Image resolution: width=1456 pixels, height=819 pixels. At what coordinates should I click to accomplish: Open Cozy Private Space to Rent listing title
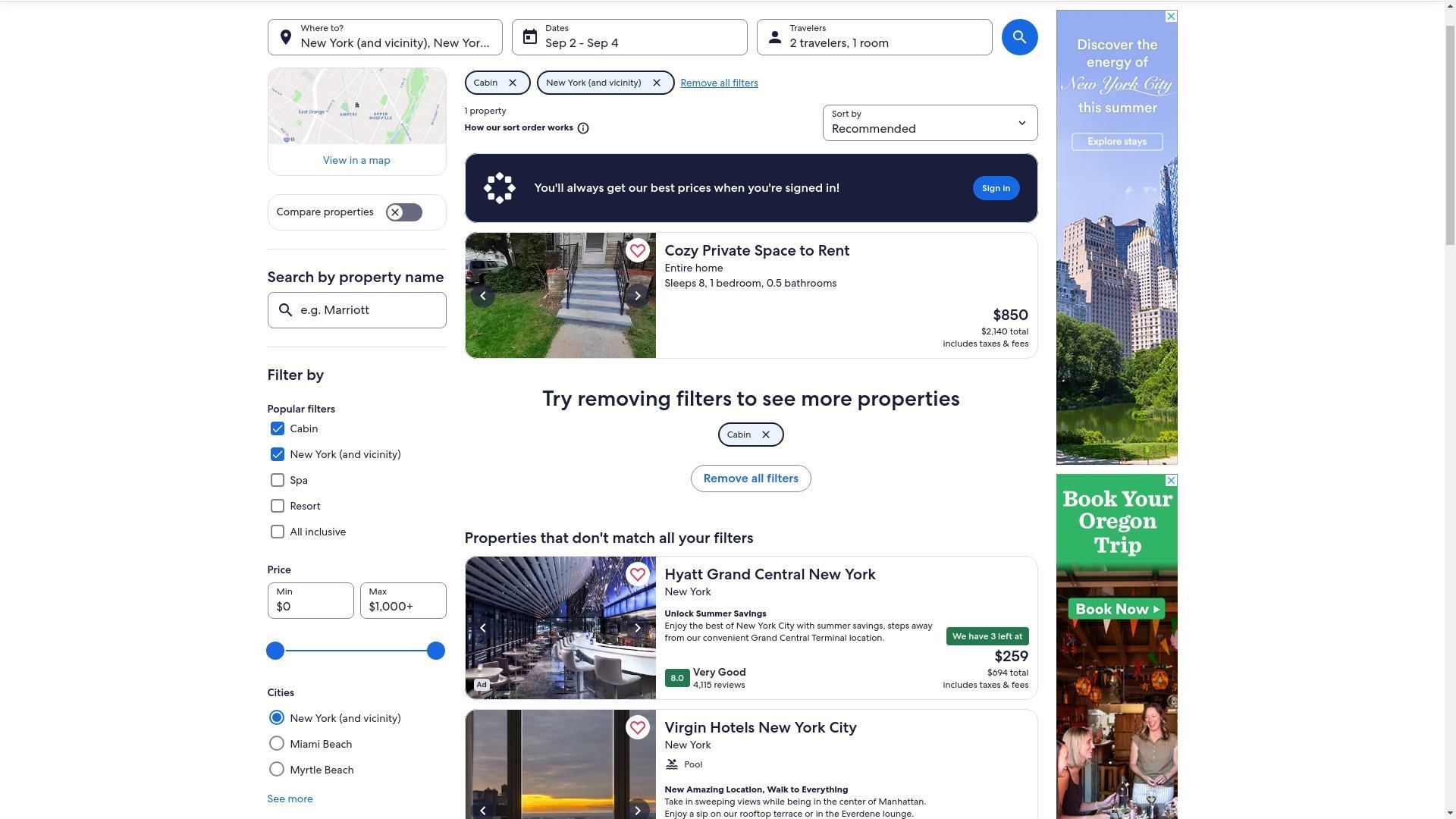757,250
